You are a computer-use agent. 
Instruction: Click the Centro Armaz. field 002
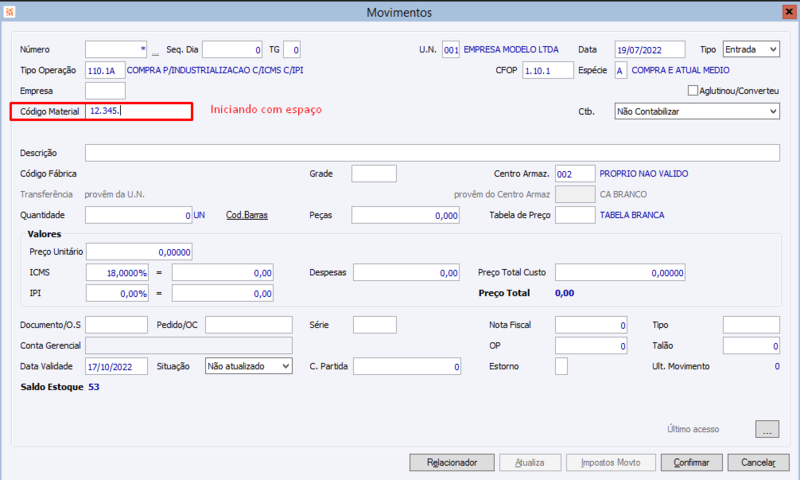(x=575, y=173)
